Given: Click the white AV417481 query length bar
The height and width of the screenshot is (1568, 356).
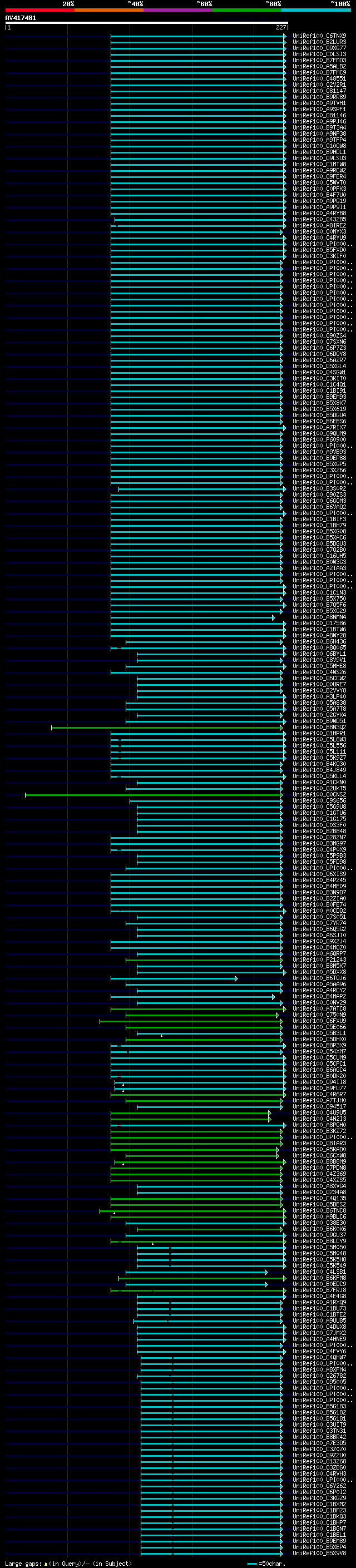Looking at the screenshot, I should pyautogui.click(x=147, y=22).
